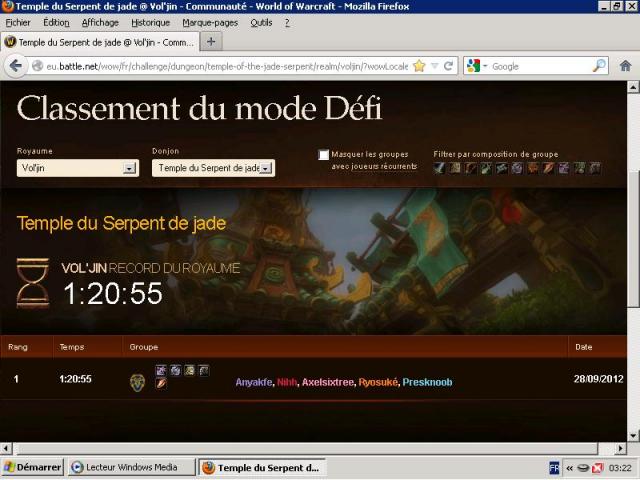640x480 pixels.
Task: Click orange class icon on second row of group
Action: click(161, 384)
